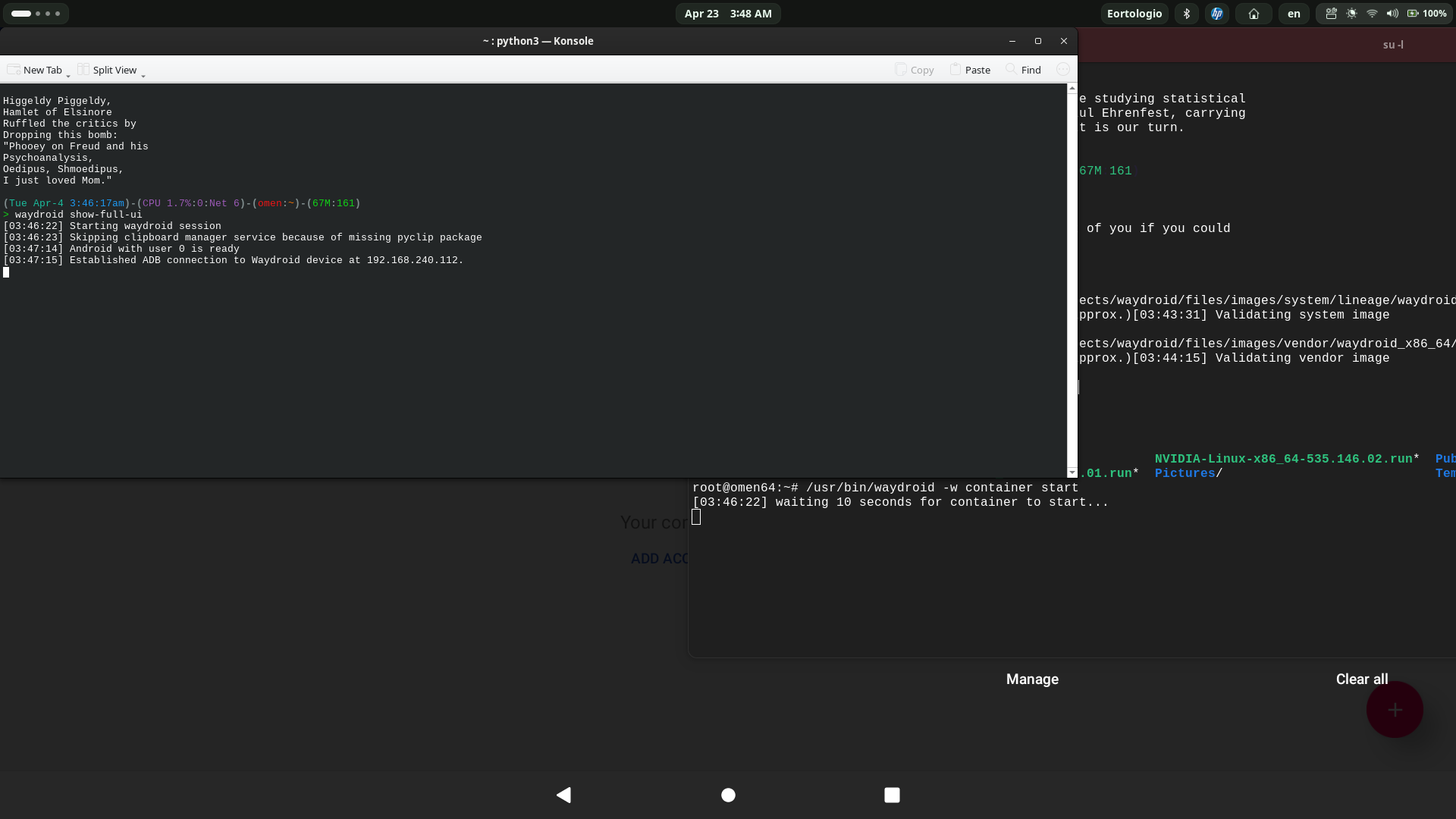Image resolution: width=1456 pixels, height=819 pixels.
Task: Minimize the Konsole window
Action: coord(1012,41)
